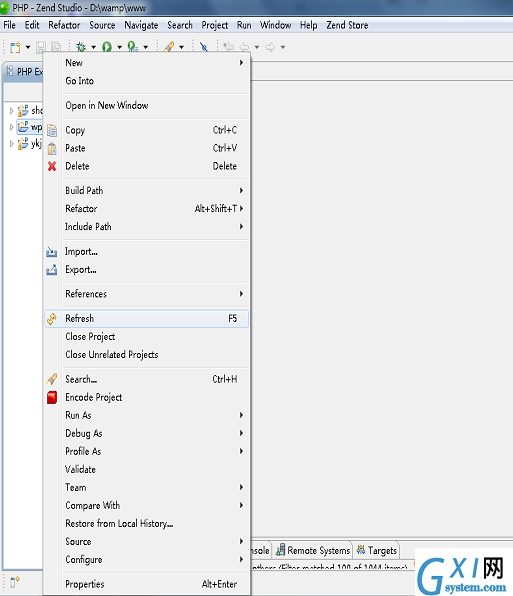Choose New in the context menu
The image size is (513, 596).
click(x=147, y=63)
